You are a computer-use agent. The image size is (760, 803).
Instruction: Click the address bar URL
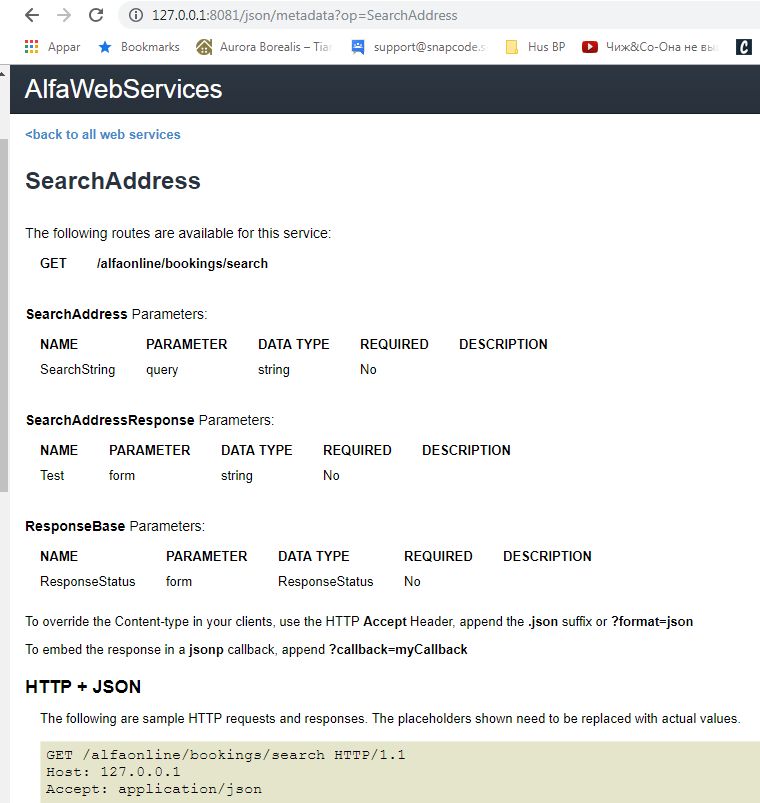click(304, 15)
